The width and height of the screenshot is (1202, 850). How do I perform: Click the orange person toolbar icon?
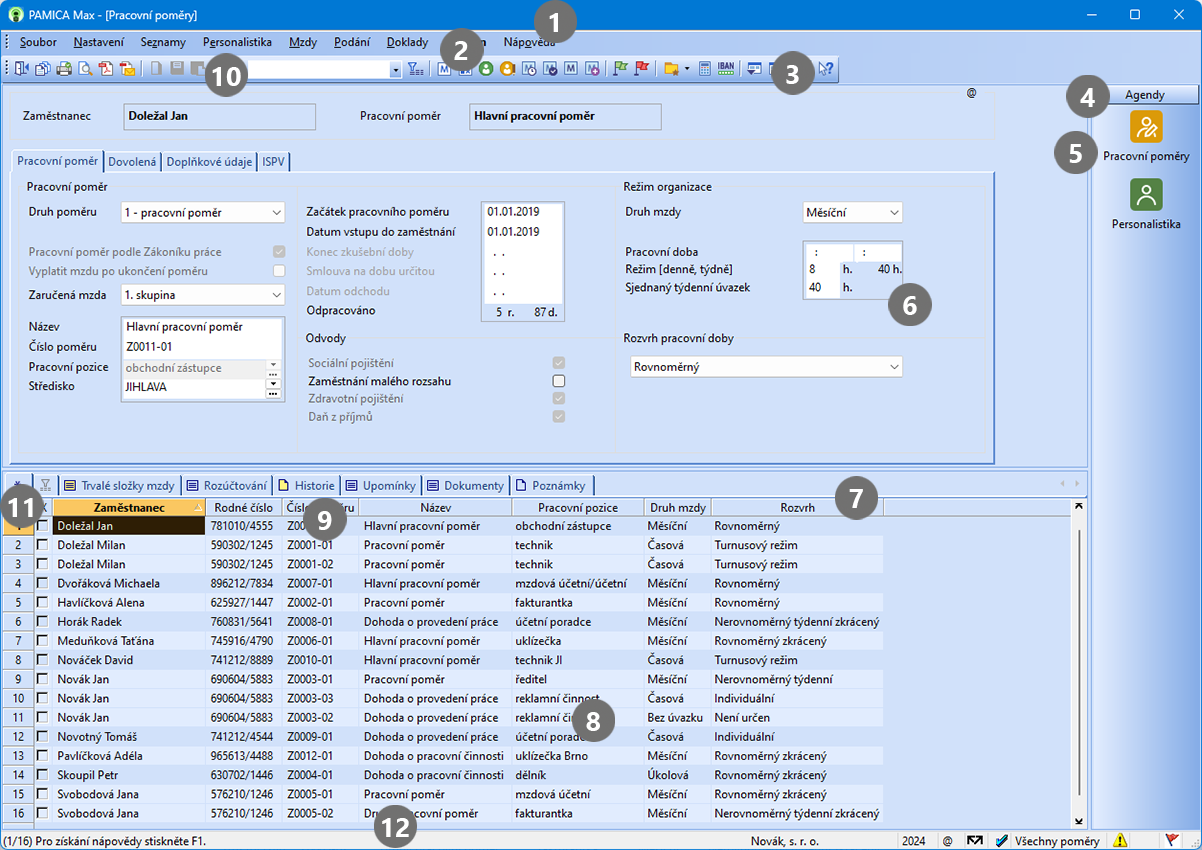(507, 69)
